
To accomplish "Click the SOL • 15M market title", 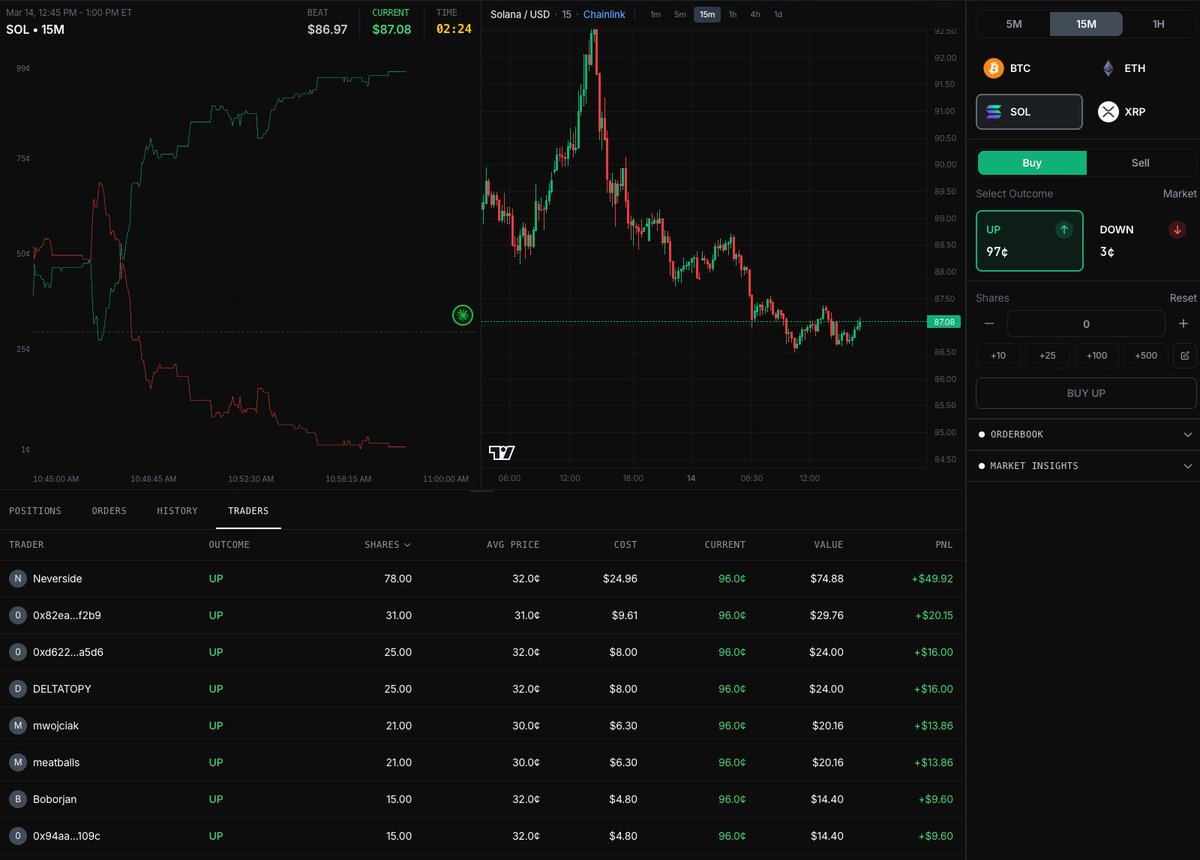I will tap(35, 30).
